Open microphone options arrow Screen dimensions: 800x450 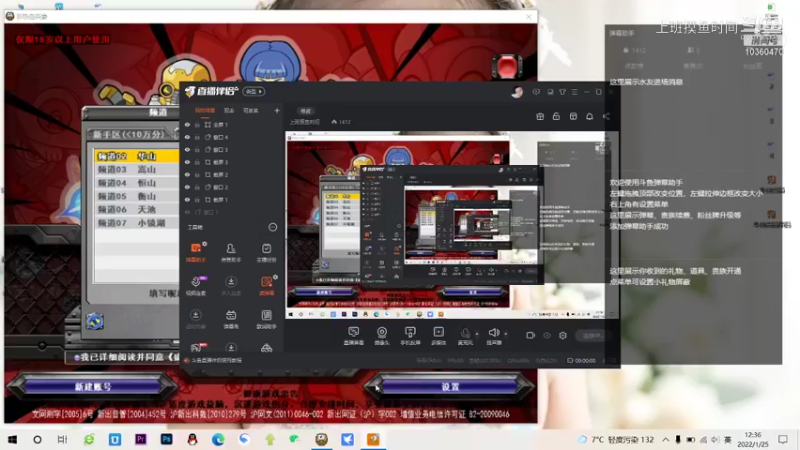coord(477,334)
